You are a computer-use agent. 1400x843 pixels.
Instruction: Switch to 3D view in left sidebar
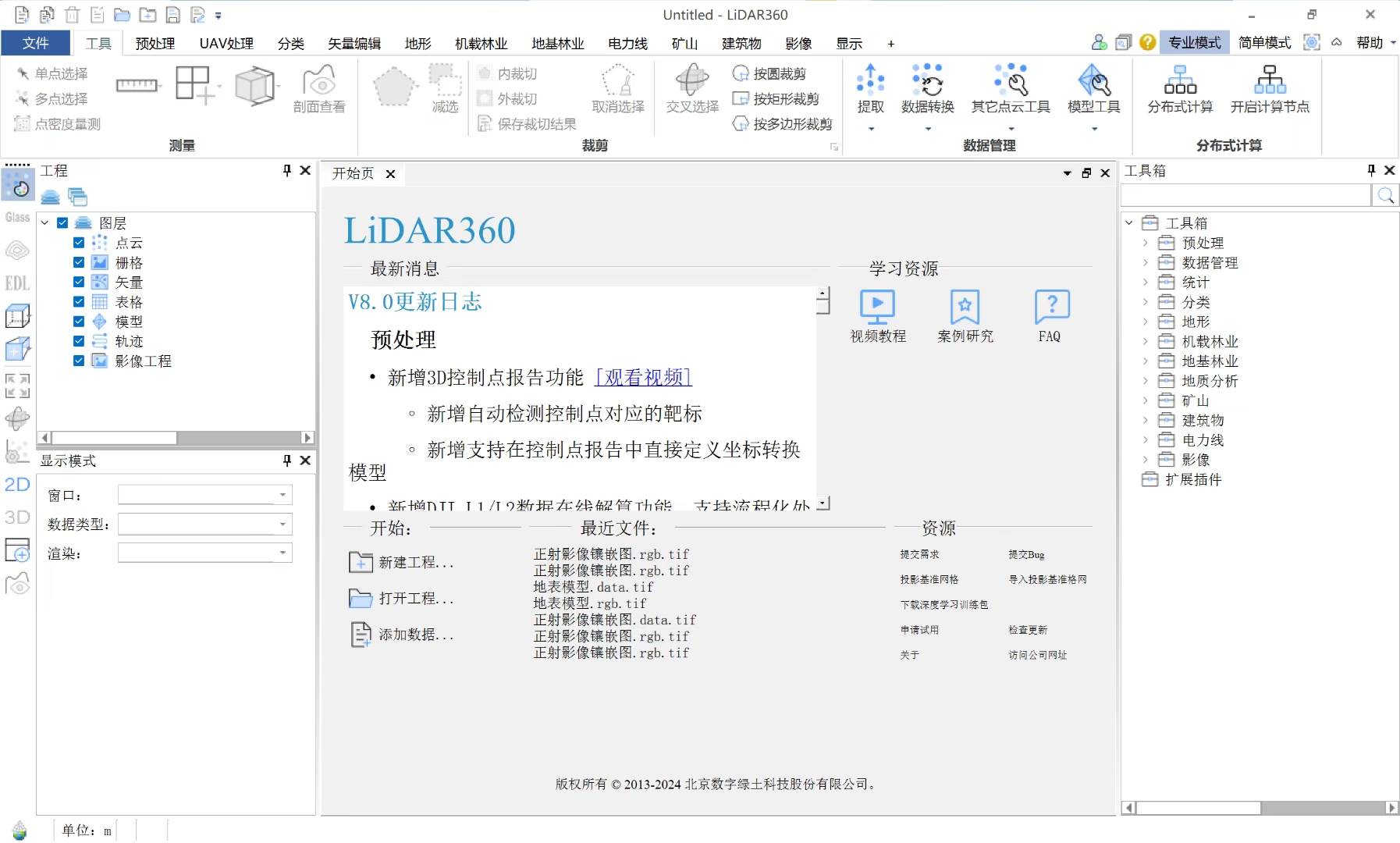tap(17, 517)
